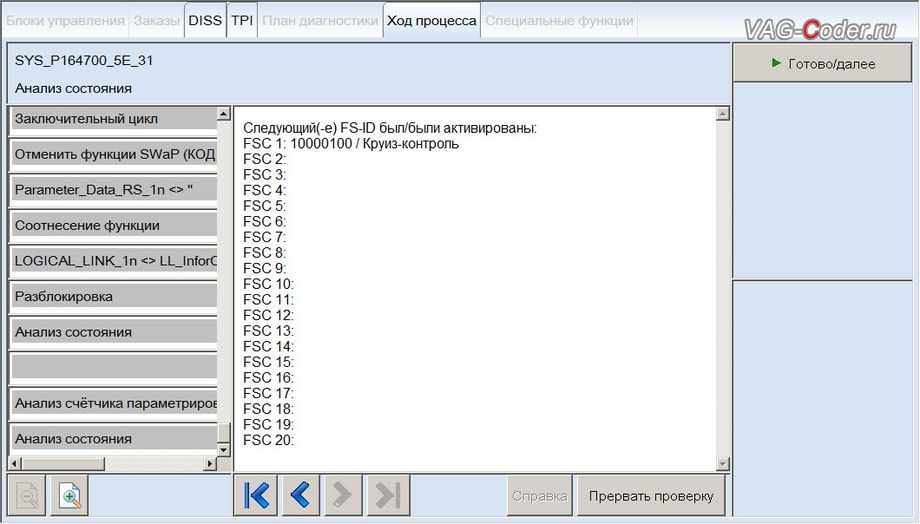Click text panel scroll up arrow

[723, 114]
